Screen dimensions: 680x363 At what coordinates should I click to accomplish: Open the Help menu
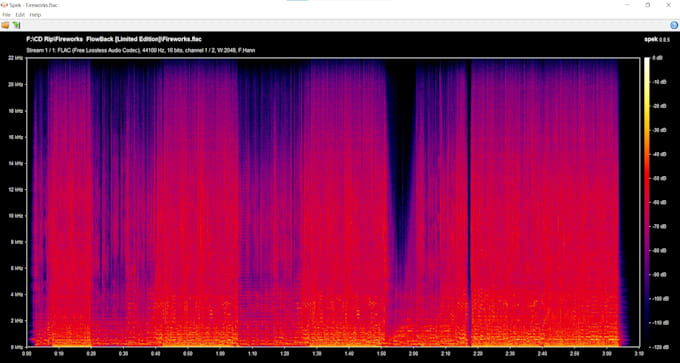pos(35,15)
